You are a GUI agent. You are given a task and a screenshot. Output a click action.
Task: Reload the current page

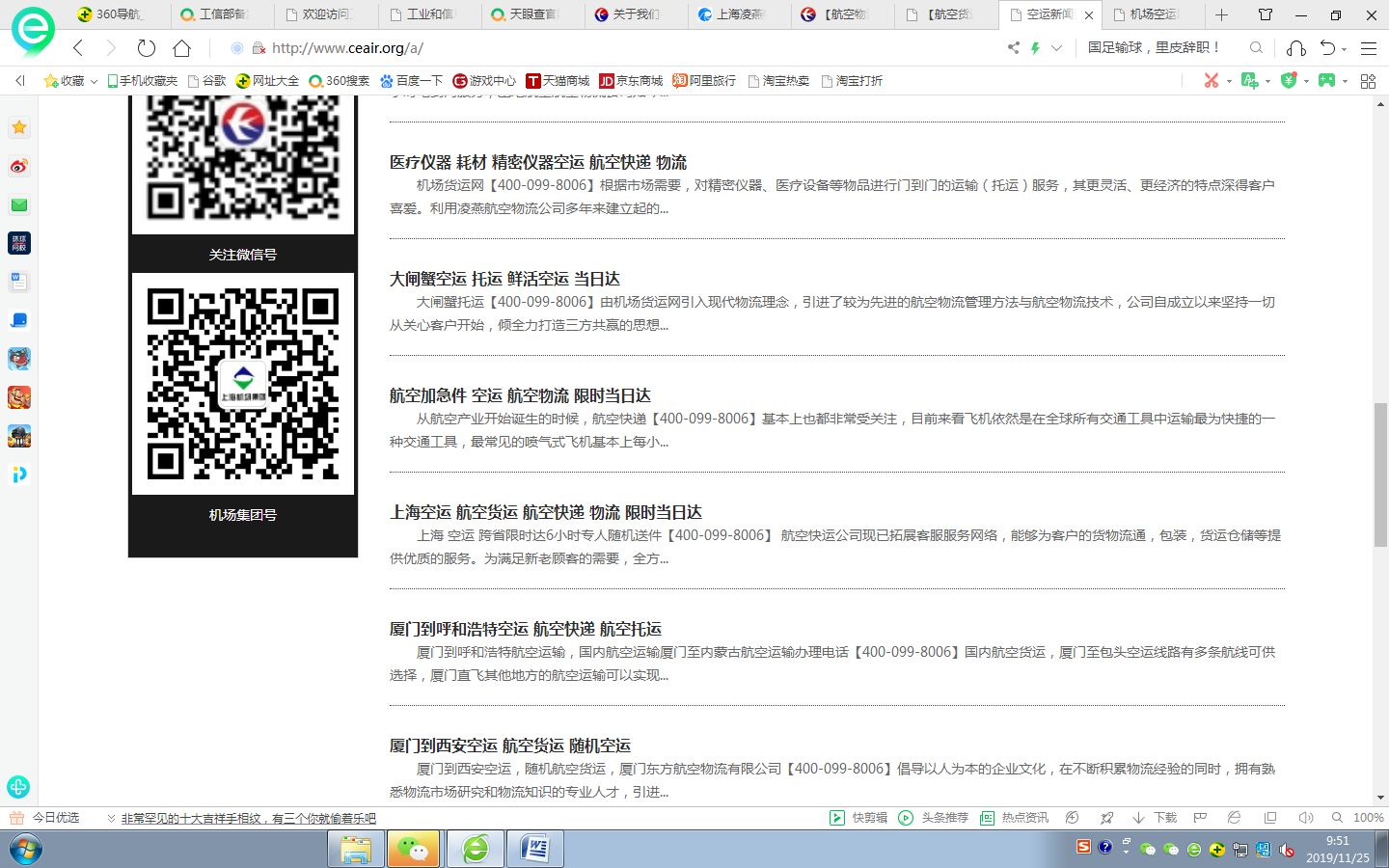coord(147,48)
